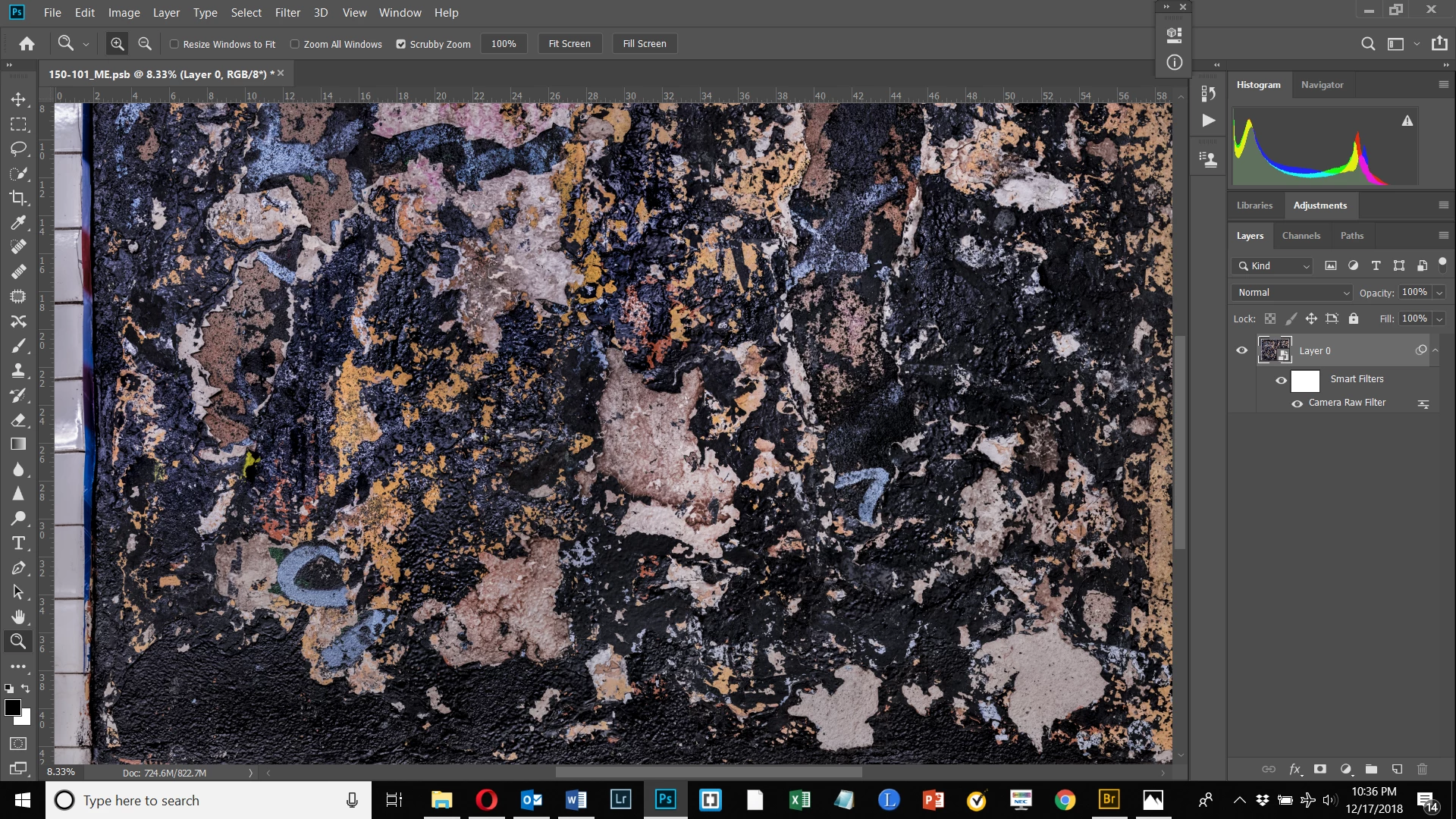Select the Move tool

coord(18,99)
